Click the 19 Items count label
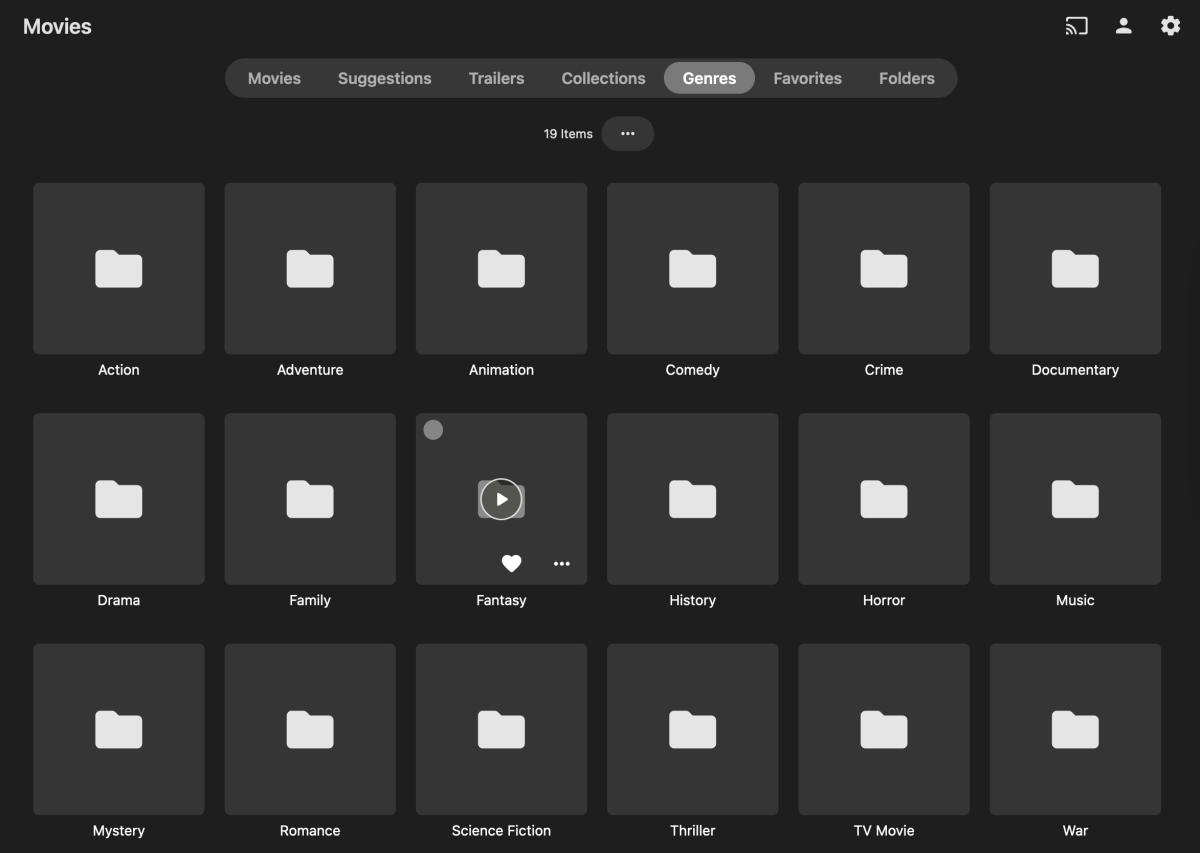Viewport: 1200px width, 853px height. pos(565,133)
